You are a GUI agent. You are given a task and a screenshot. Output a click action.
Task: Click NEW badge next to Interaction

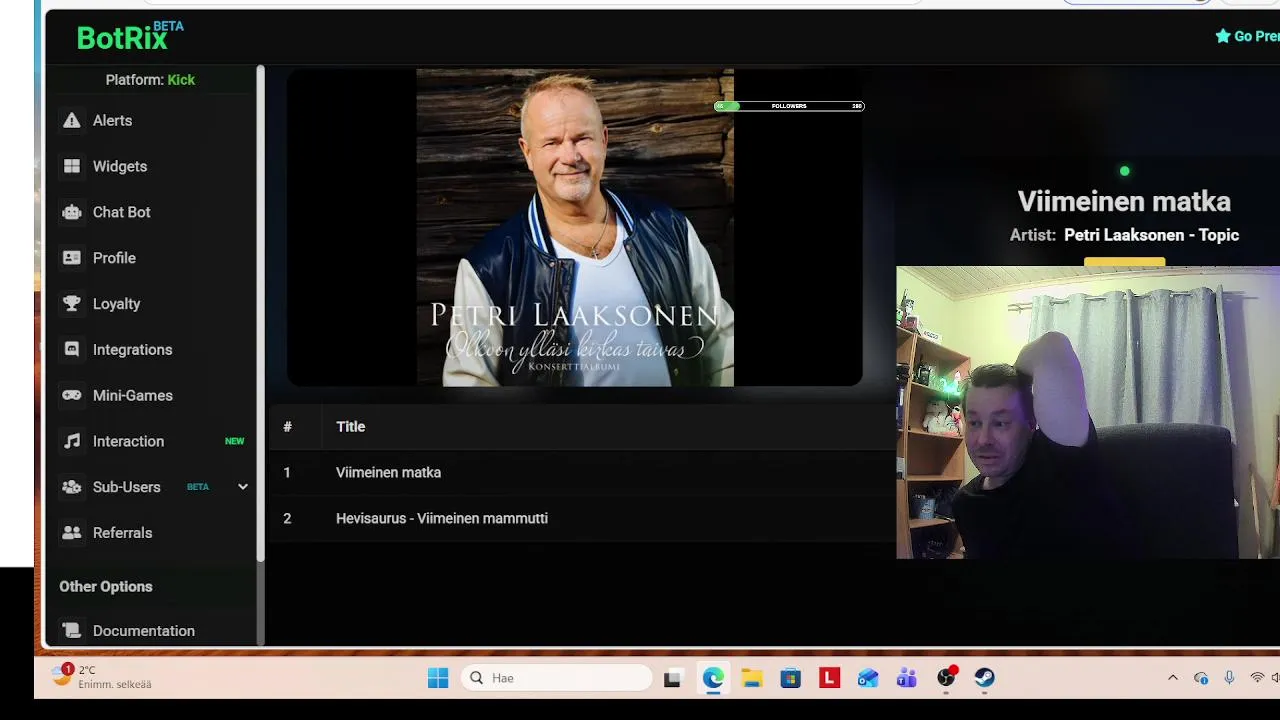pyautogui.click(x=234, y=441)
